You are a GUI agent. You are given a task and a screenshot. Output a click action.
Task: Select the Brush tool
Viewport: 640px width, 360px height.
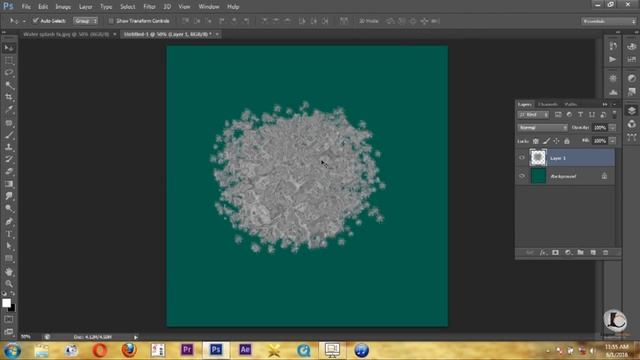tap(9, 135)
